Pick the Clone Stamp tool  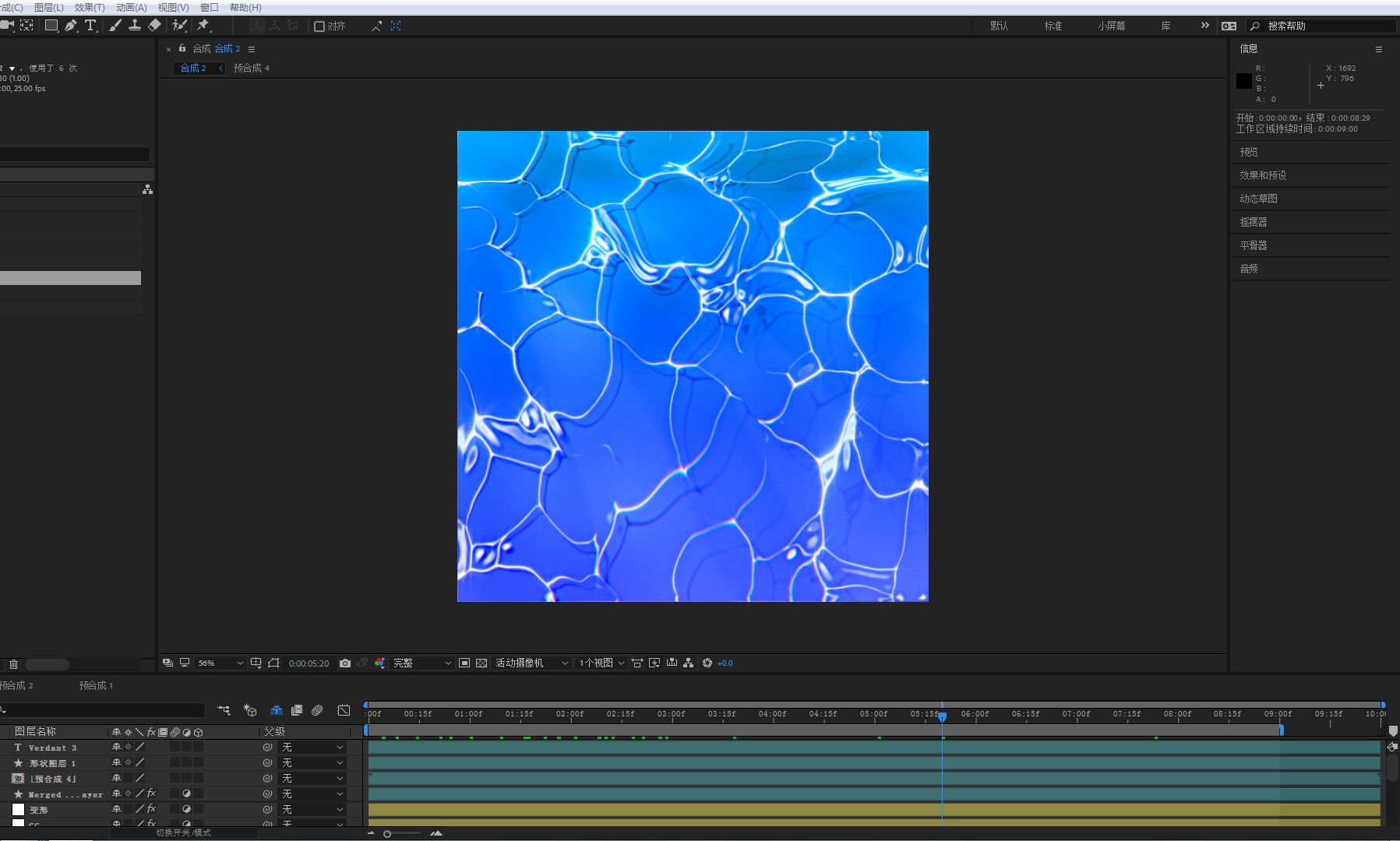tap(134, 26)
